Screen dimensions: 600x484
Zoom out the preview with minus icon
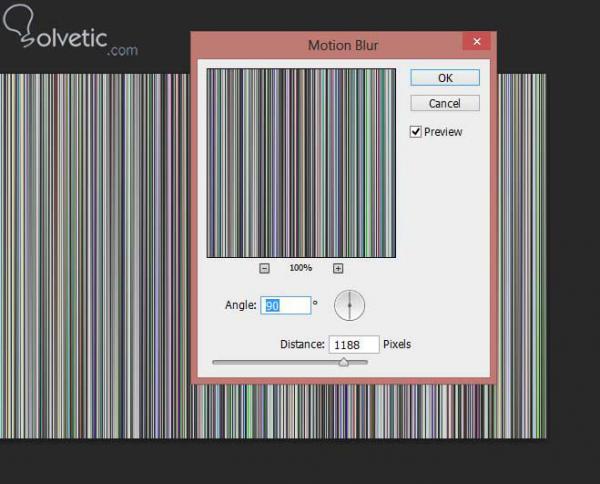tap(264, 268)
